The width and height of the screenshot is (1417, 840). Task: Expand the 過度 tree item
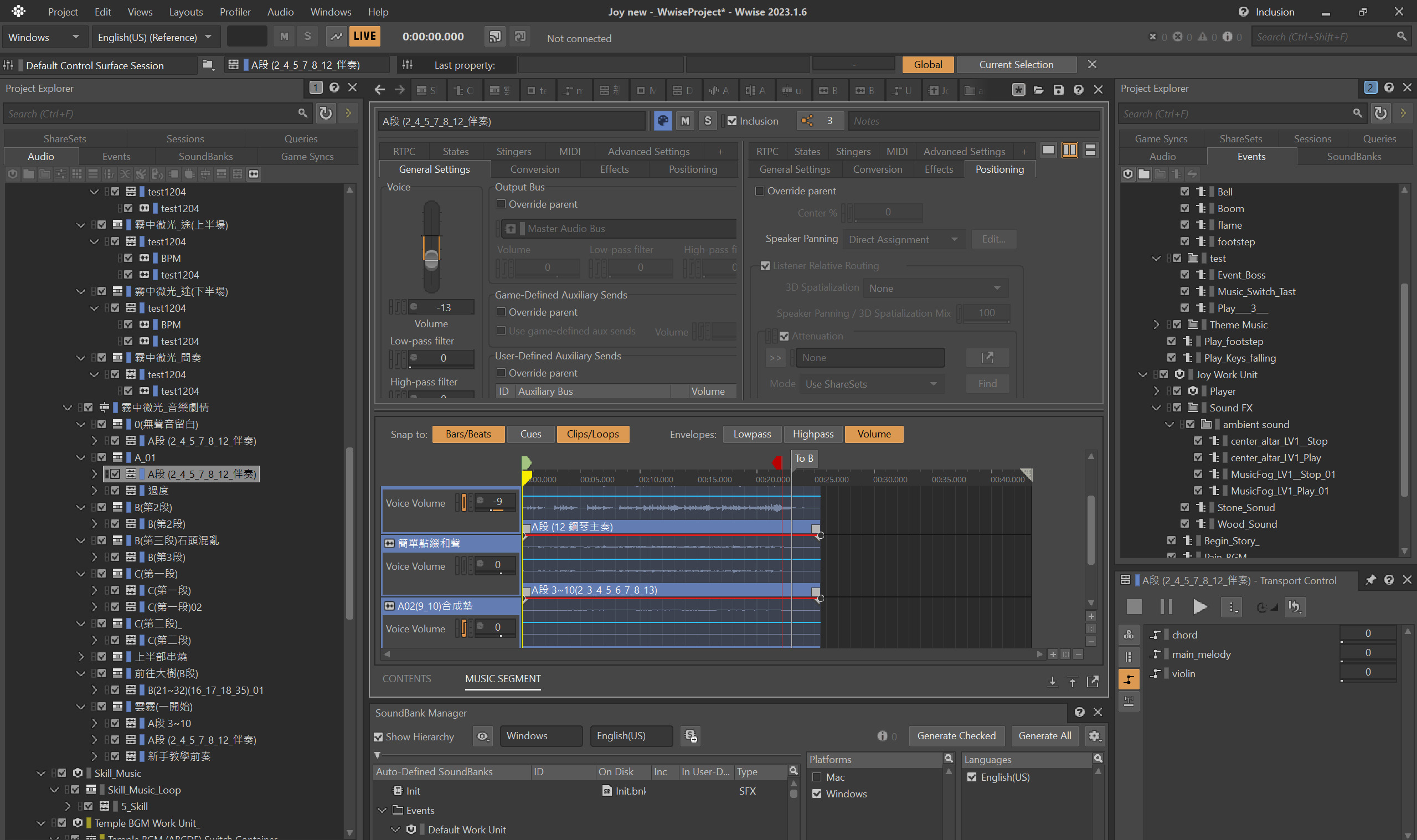[x=95, y=491]
